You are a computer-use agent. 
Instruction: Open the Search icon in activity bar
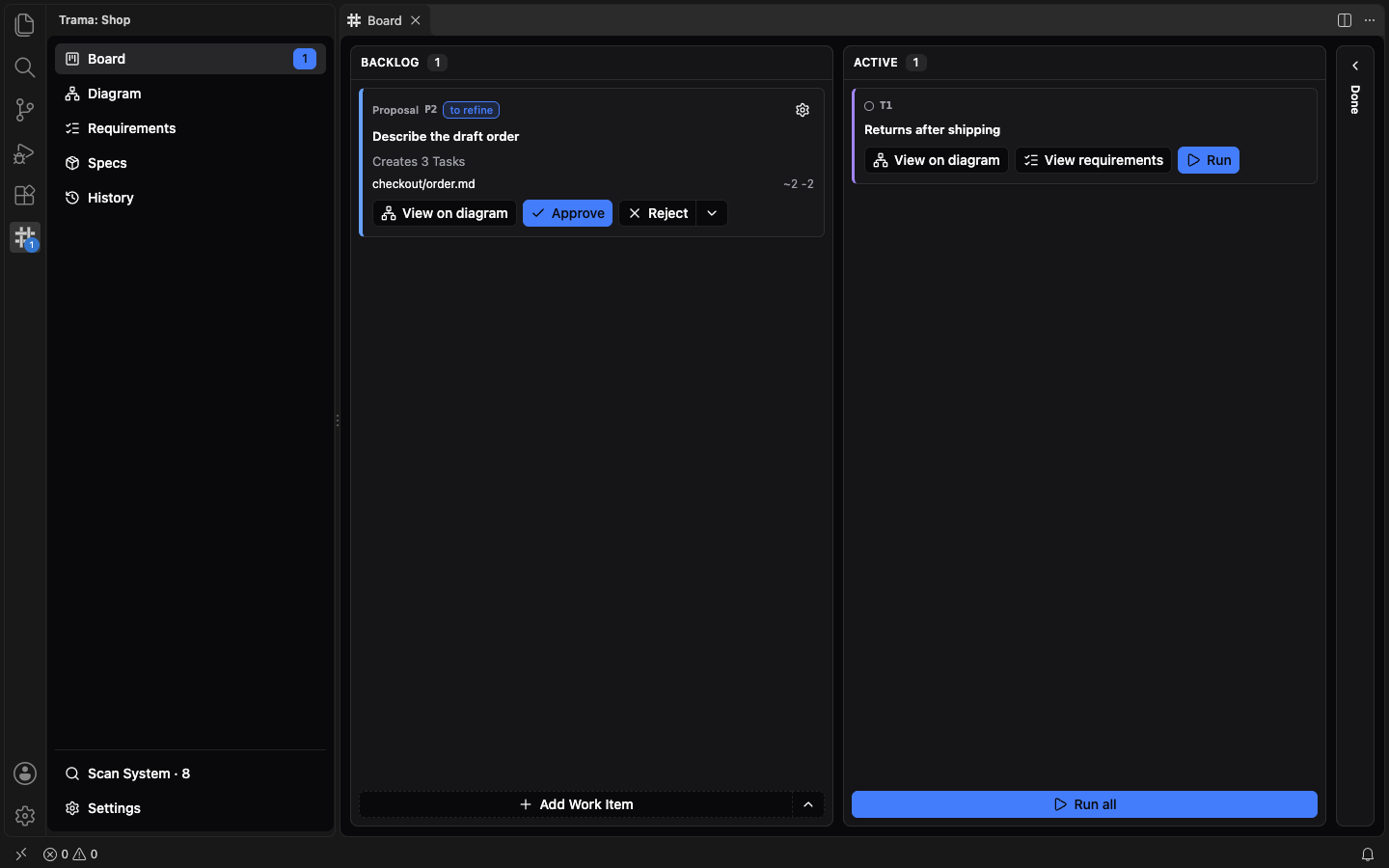point(25,67)
